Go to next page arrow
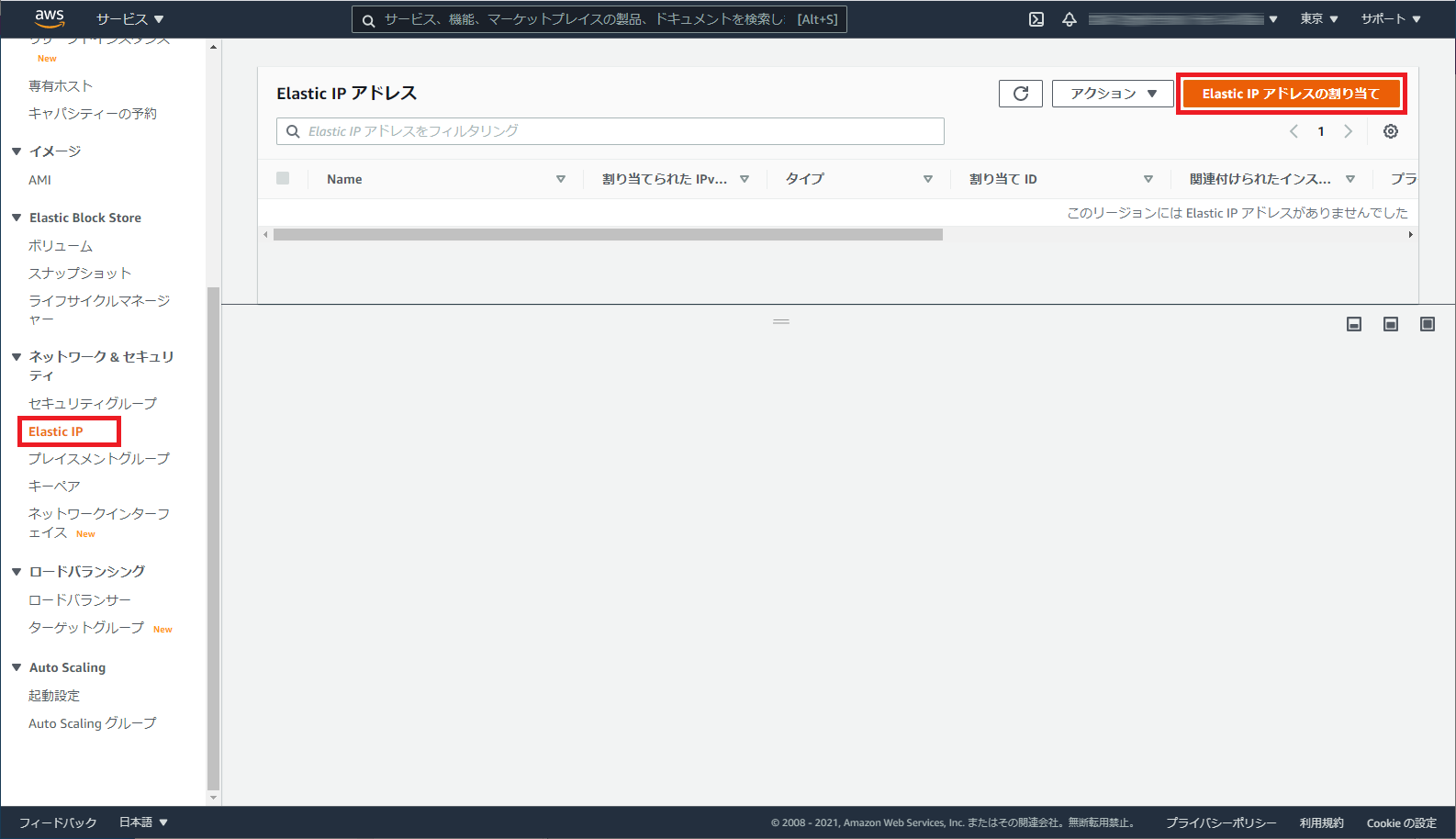This screenshot has height=839, width=1456. tap(1349, 131)
